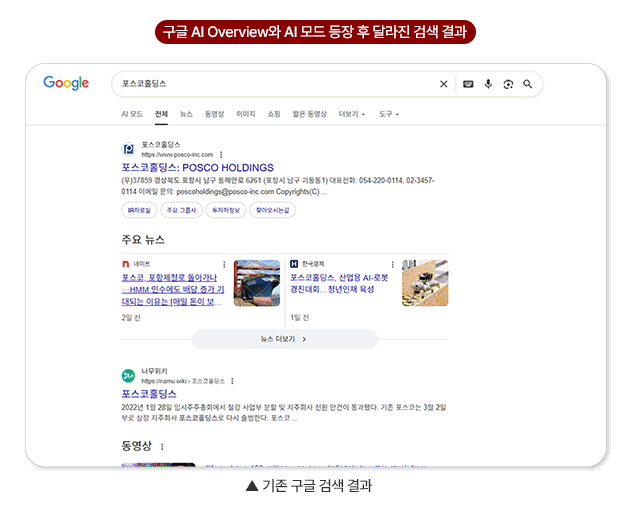630x512 pixels.
Task: Click the 네이트 news source icon
Action: [125, 264]
